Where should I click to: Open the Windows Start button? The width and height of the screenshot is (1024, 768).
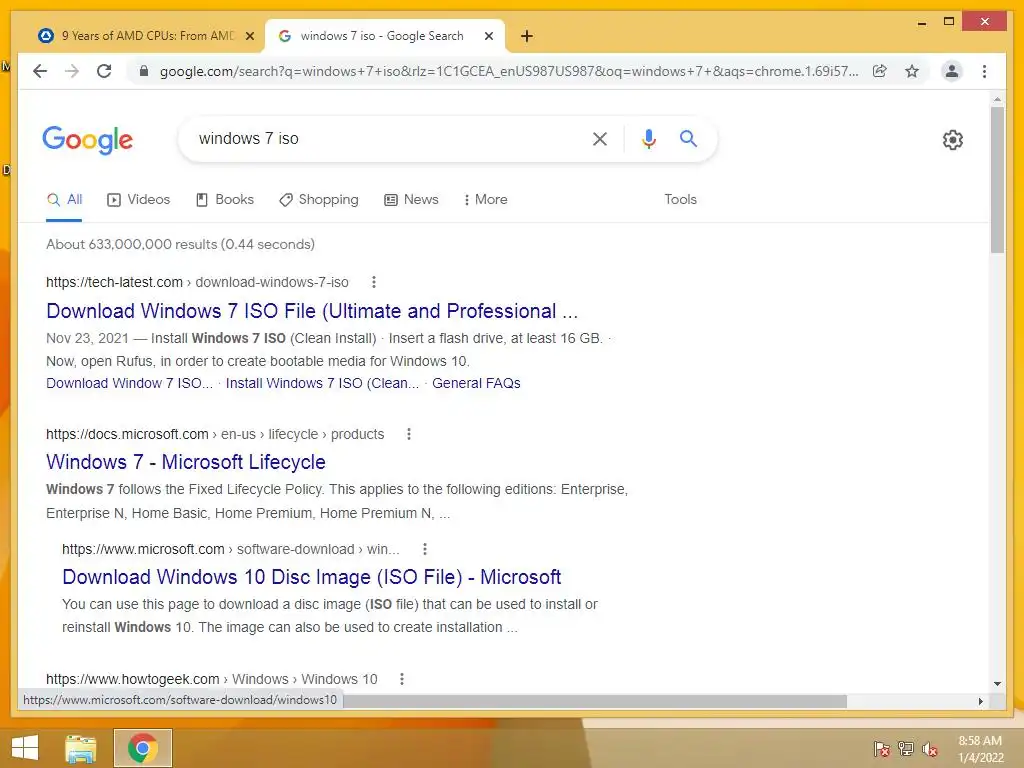tap(25, 748)
